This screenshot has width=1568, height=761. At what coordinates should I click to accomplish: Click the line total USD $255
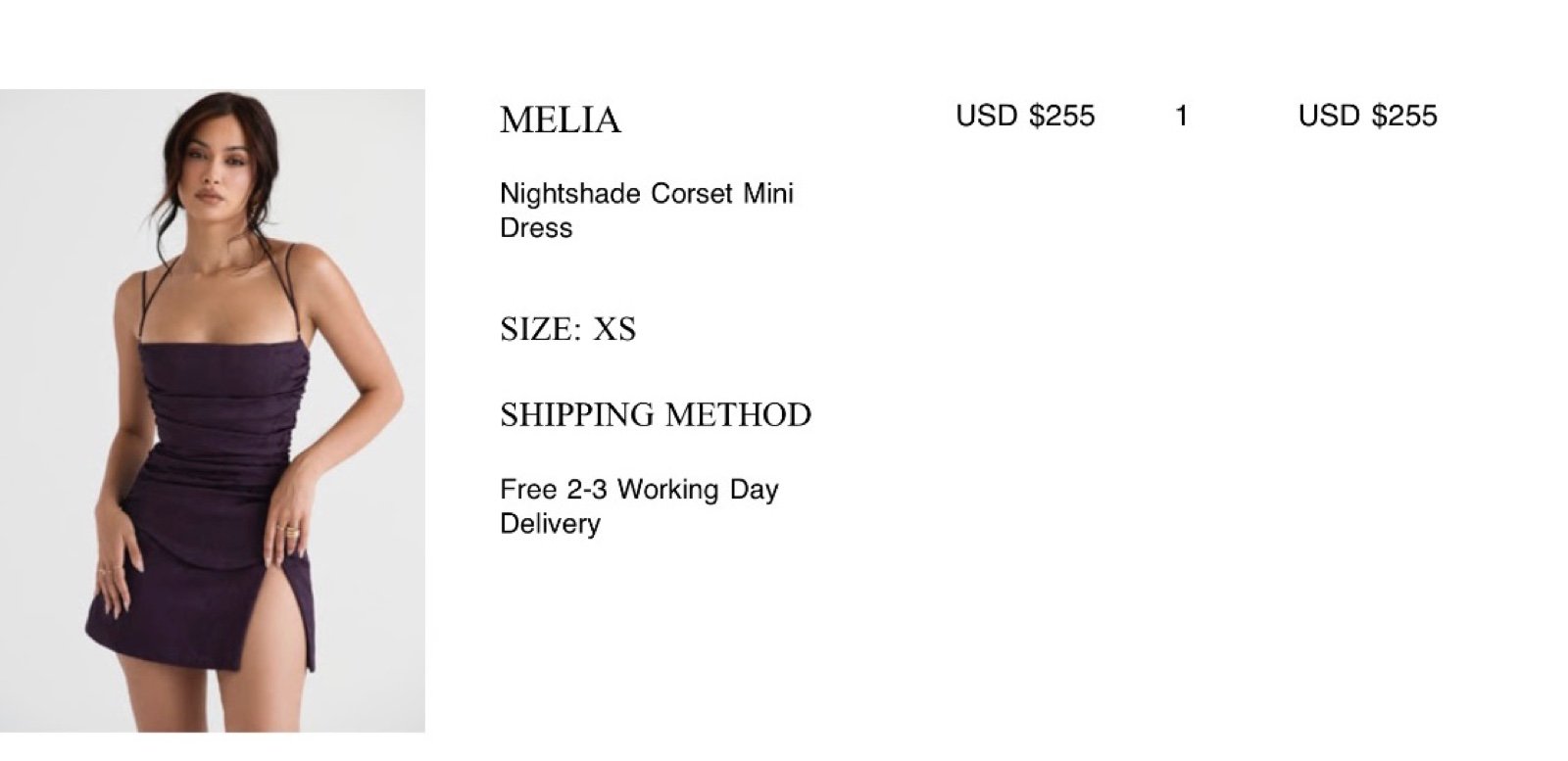point(1367,116)
